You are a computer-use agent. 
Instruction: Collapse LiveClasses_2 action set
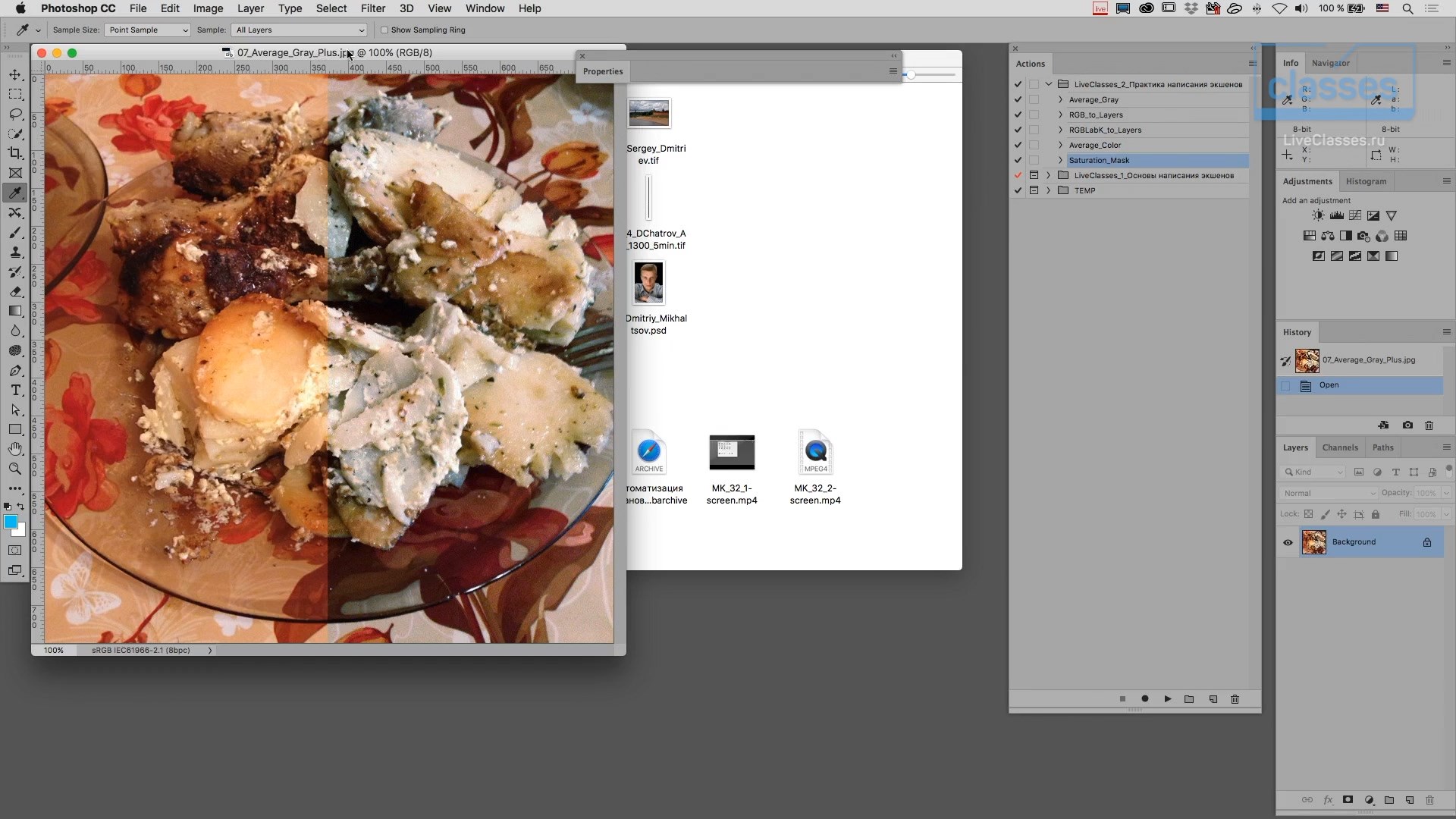point(1049,84)
